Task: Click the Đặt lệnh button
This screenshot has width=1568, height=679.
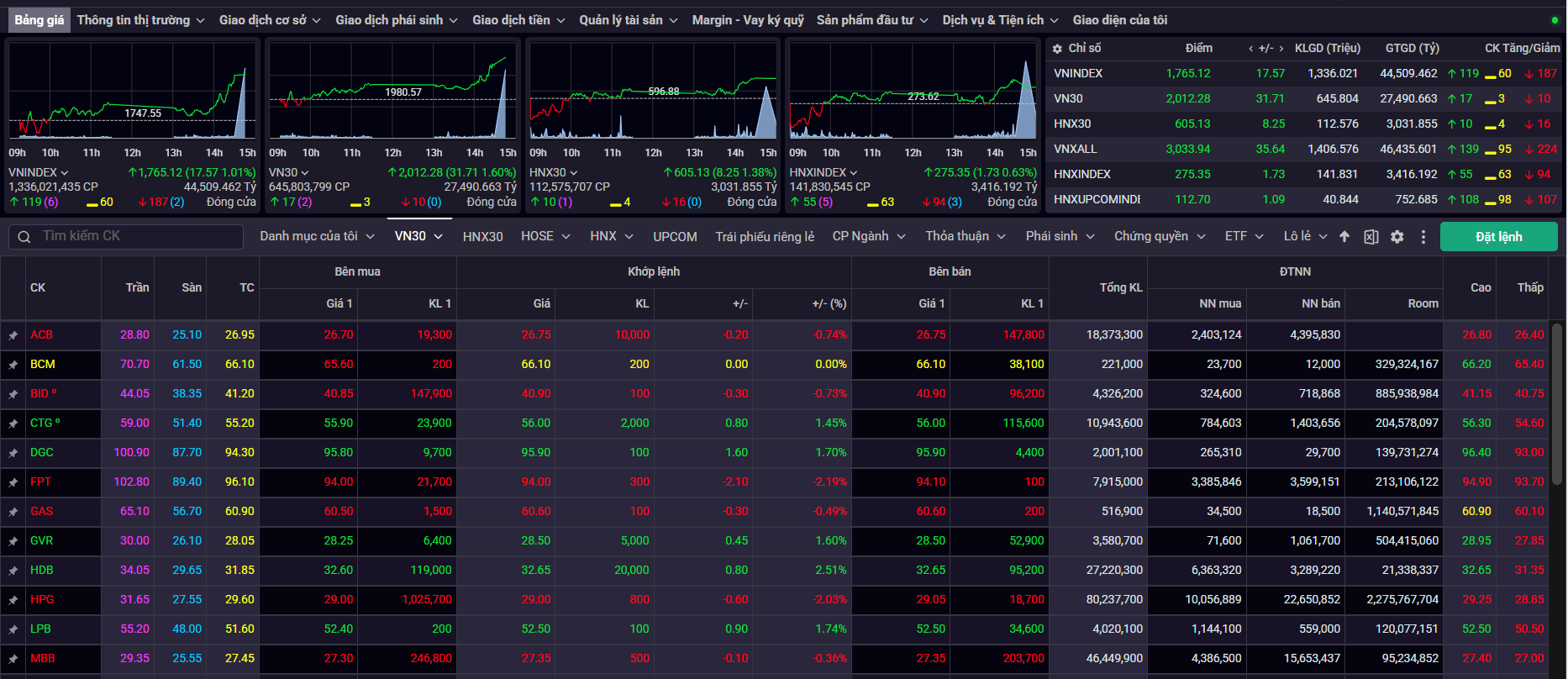Action: coord(1498,237)
